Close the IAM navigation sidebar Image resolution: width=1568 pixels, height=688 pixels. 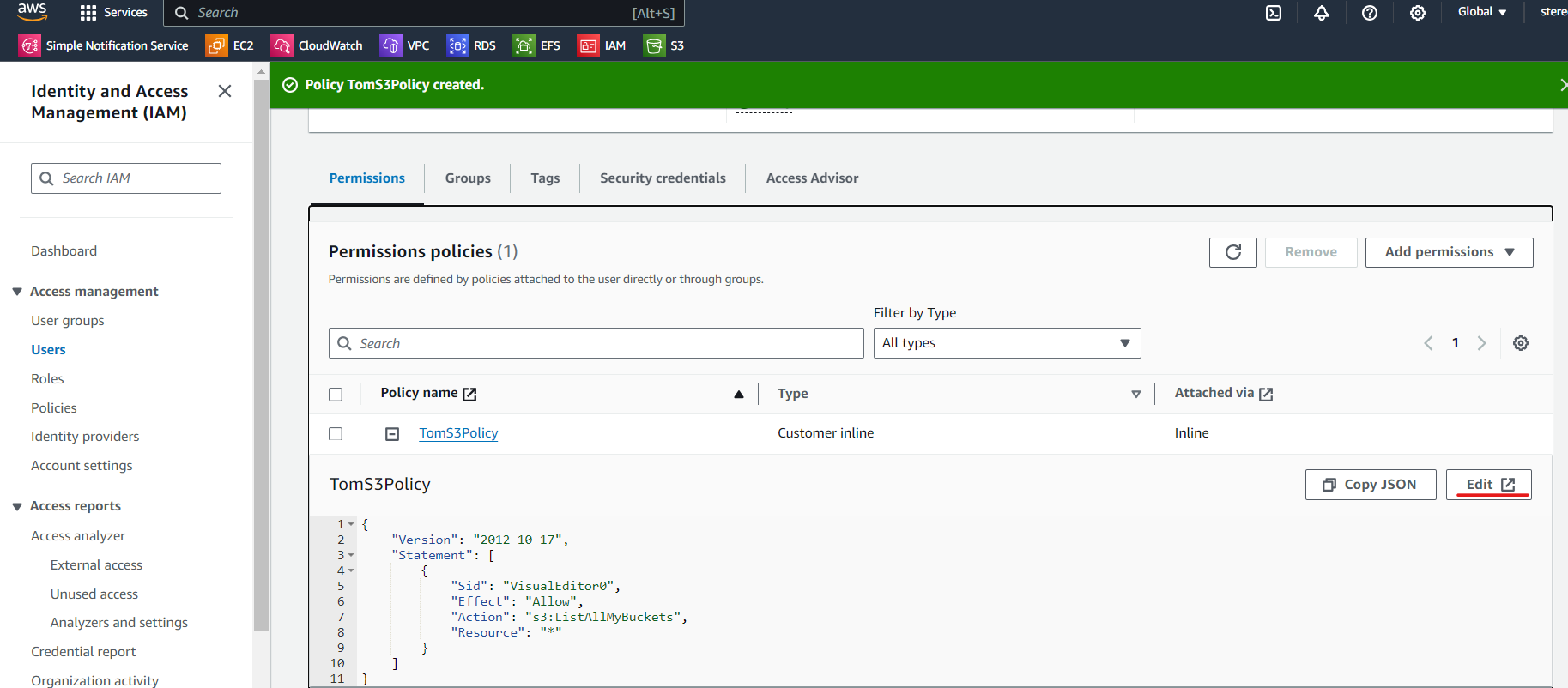tap(225, 91)
